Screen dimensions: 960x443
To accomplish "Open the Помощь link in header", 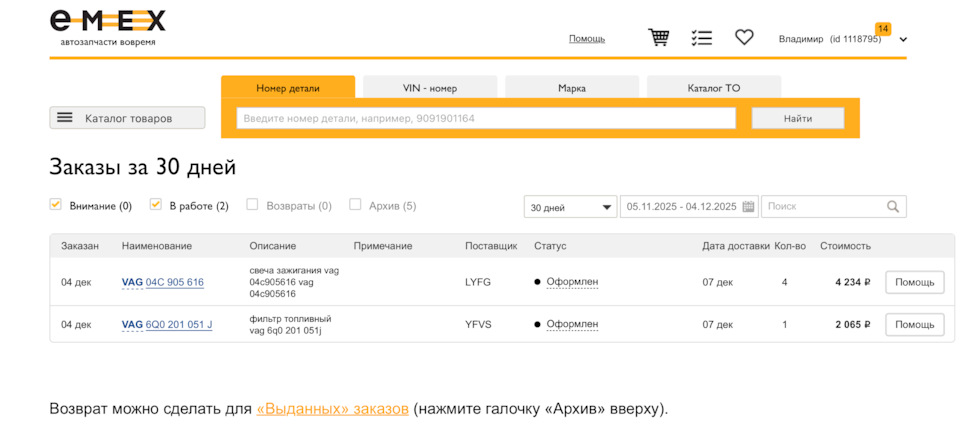I will coord(587,39).
